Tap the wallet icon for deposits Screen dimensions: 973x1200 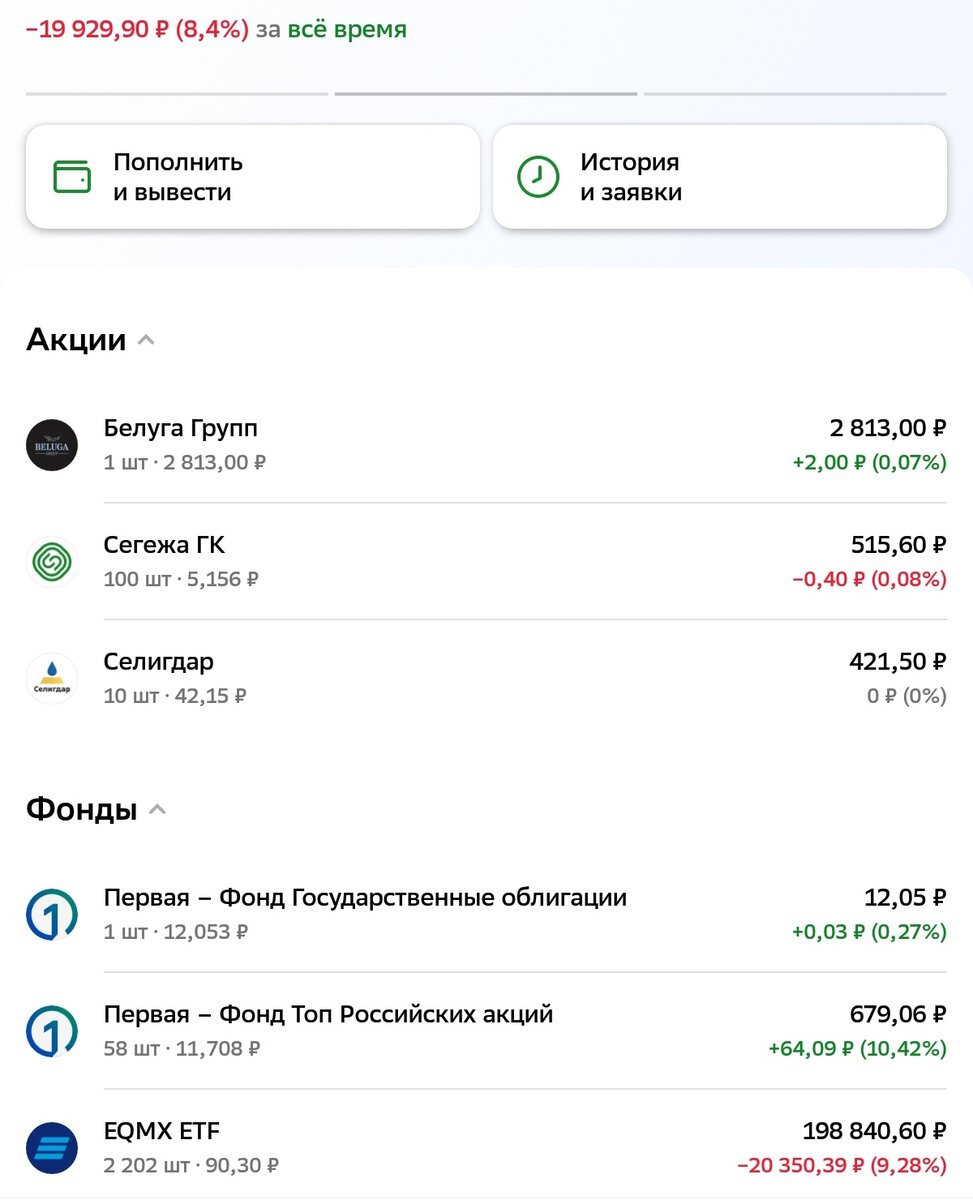72,177
